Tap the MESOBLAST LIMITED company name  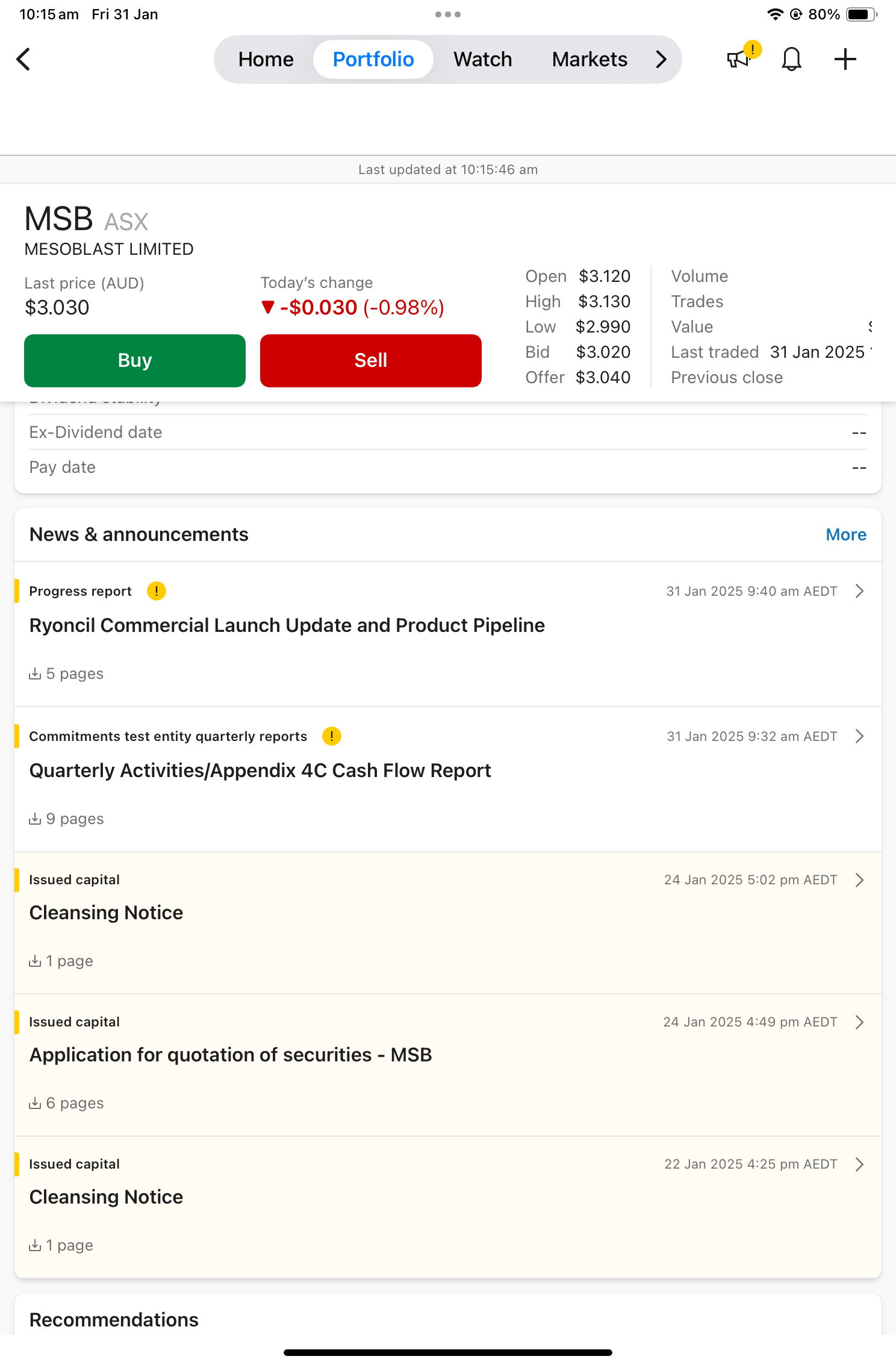point(109,249)
